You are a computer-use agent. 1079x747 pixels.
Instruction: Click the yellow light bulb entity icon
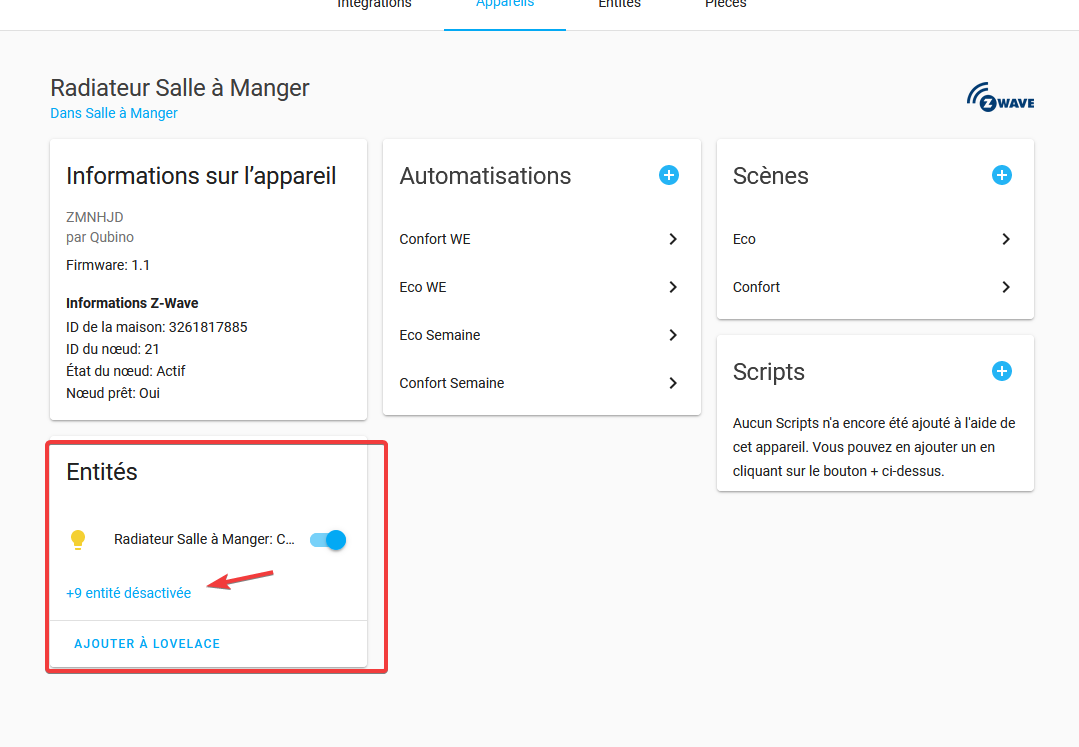coord(78,539)
